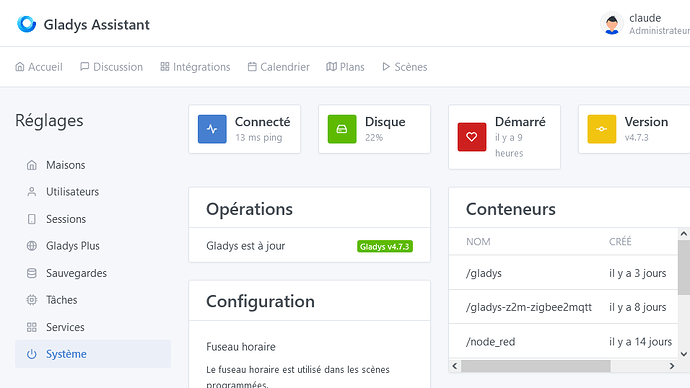Switch to the Calendrier tab
Image resolution: width=690 pixels, height=388 pixels.
279,67
